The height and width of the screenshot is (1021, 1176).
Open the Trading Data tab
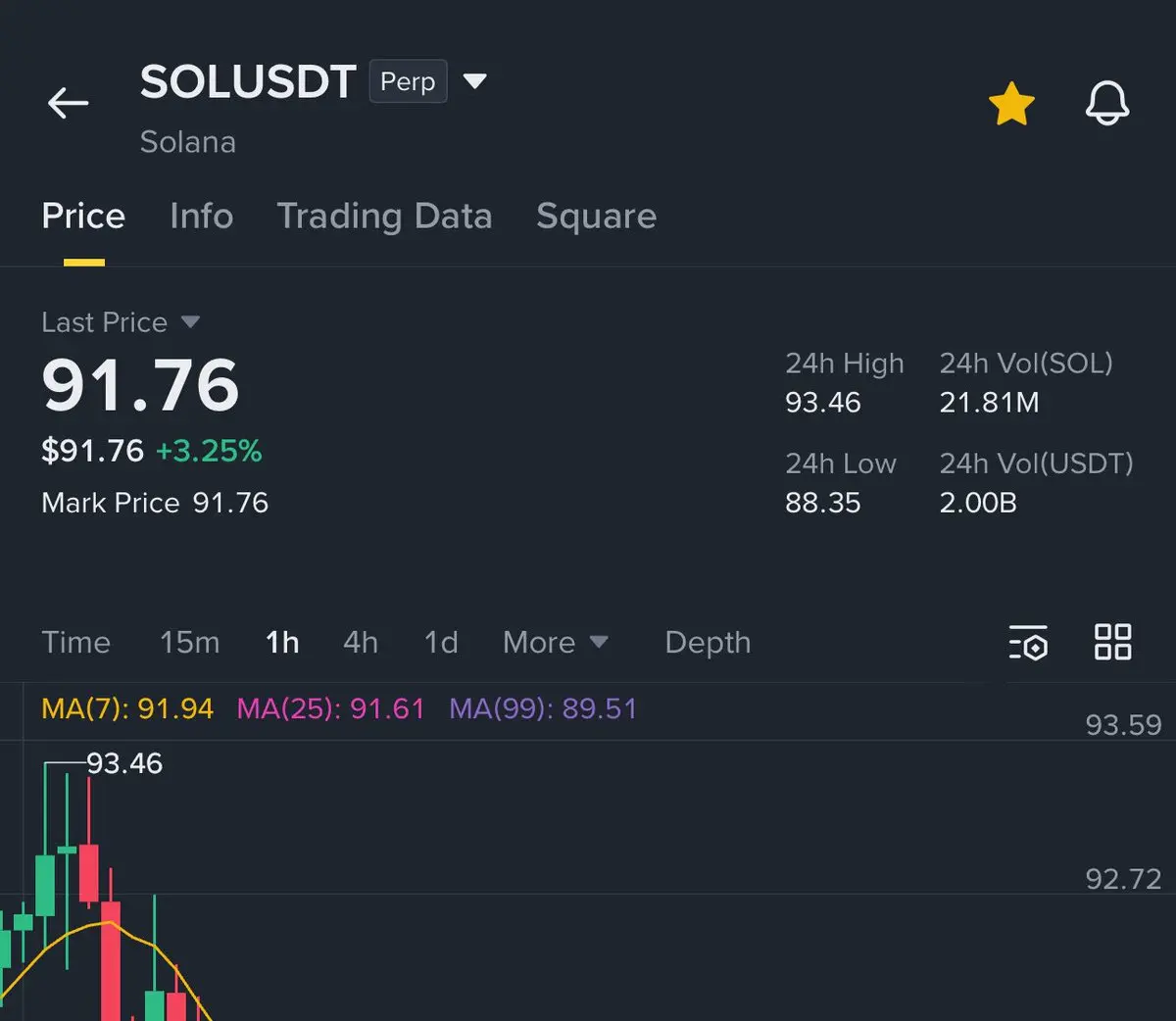coord(384,217)
